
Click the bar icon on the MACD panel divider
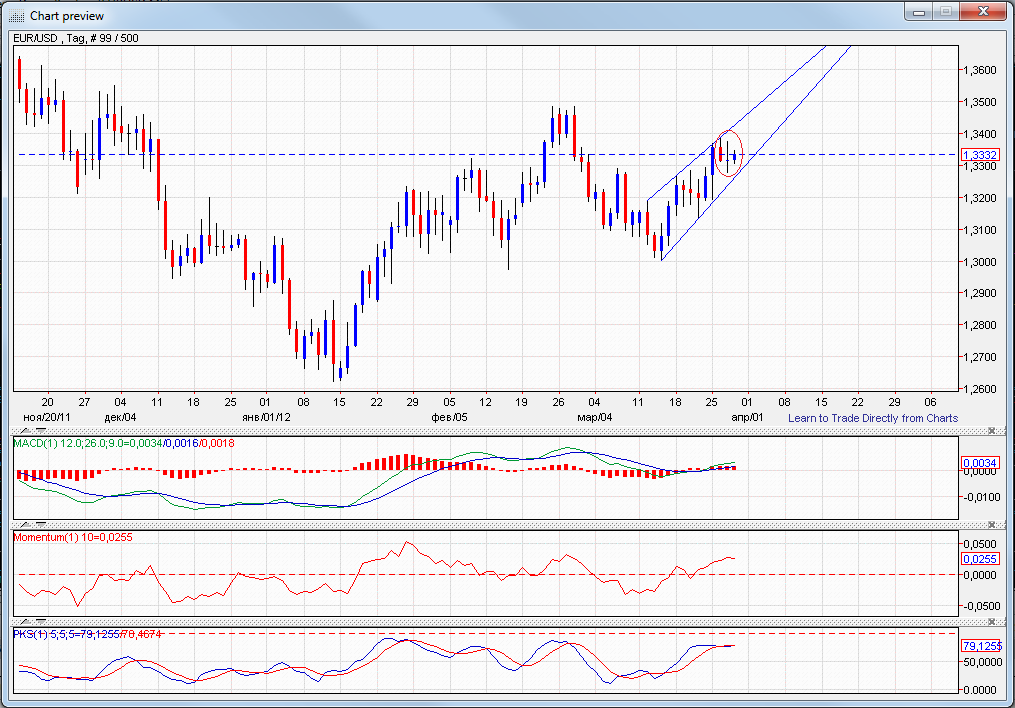[41, 430]
